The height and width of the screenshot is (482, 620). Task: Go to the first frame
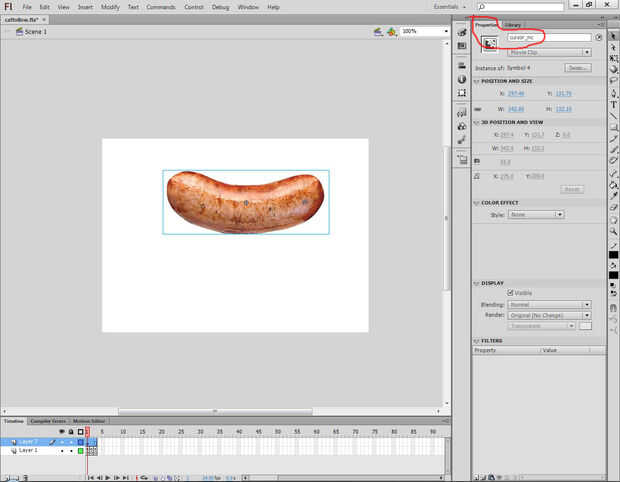[91, 478]
